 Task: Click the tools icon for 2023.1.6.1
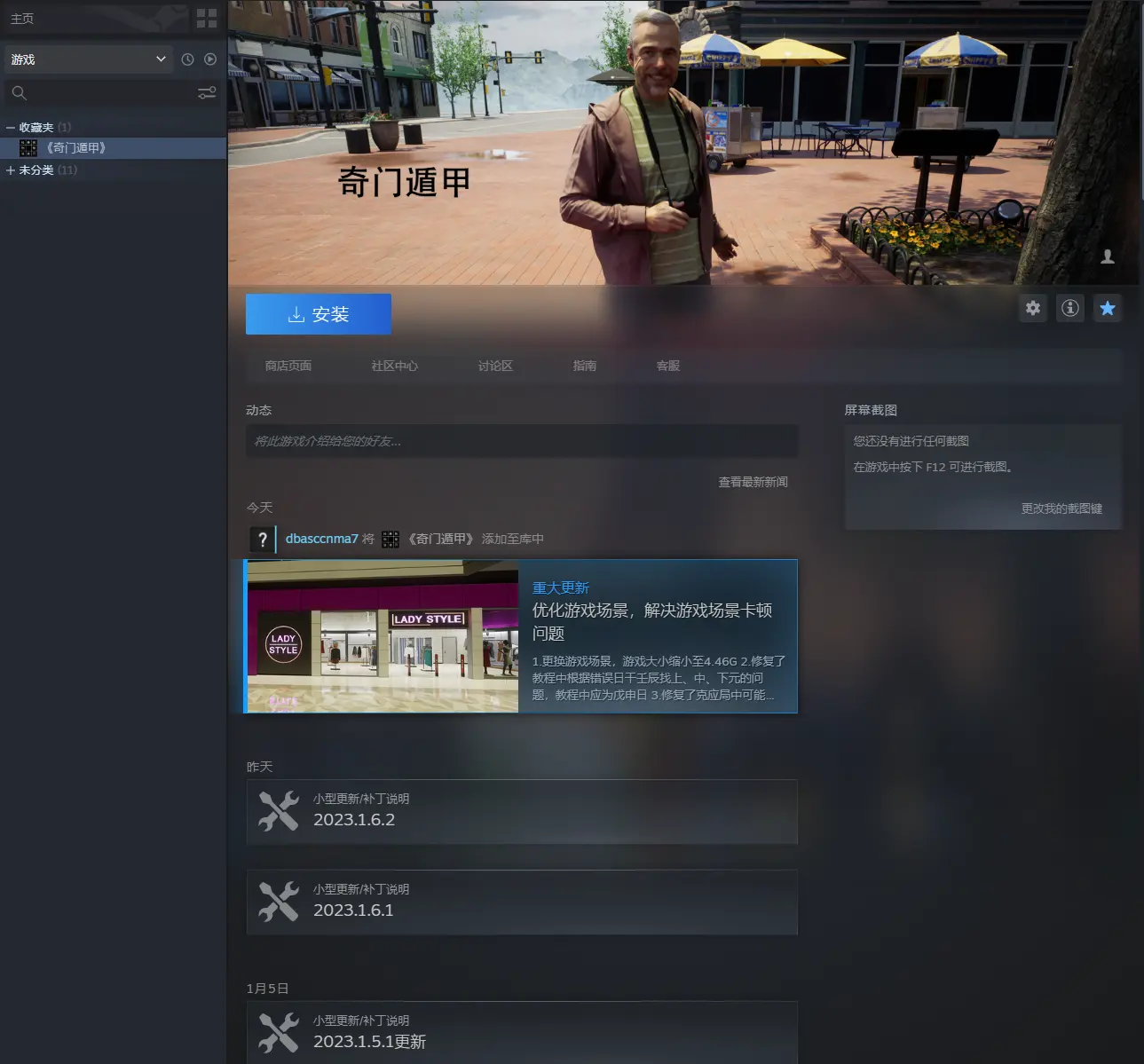[x=279, y=902]
